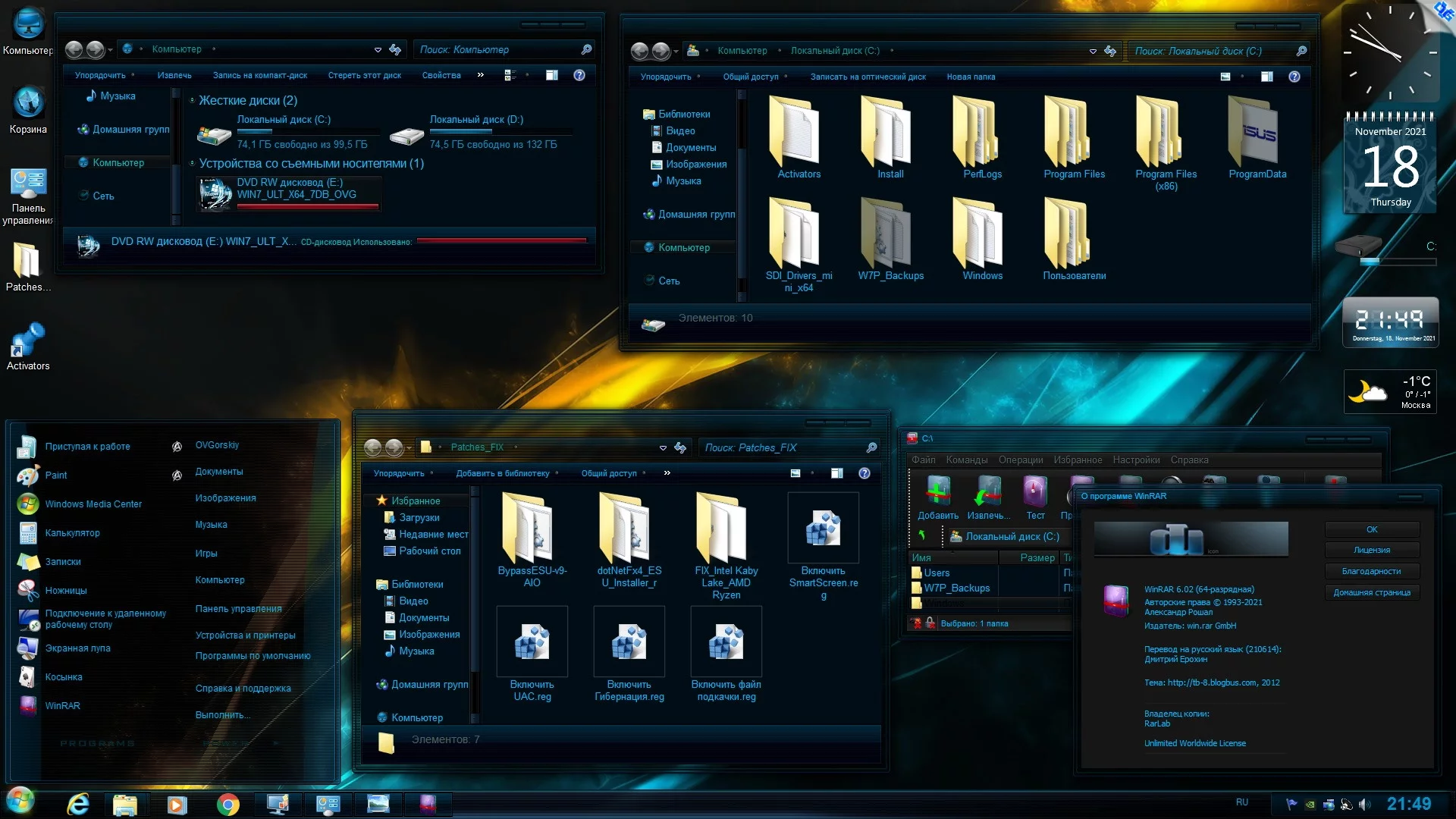Open Включить UAC.reg file icon
The width and height of the screenshot is (1456, 819).
532,643
